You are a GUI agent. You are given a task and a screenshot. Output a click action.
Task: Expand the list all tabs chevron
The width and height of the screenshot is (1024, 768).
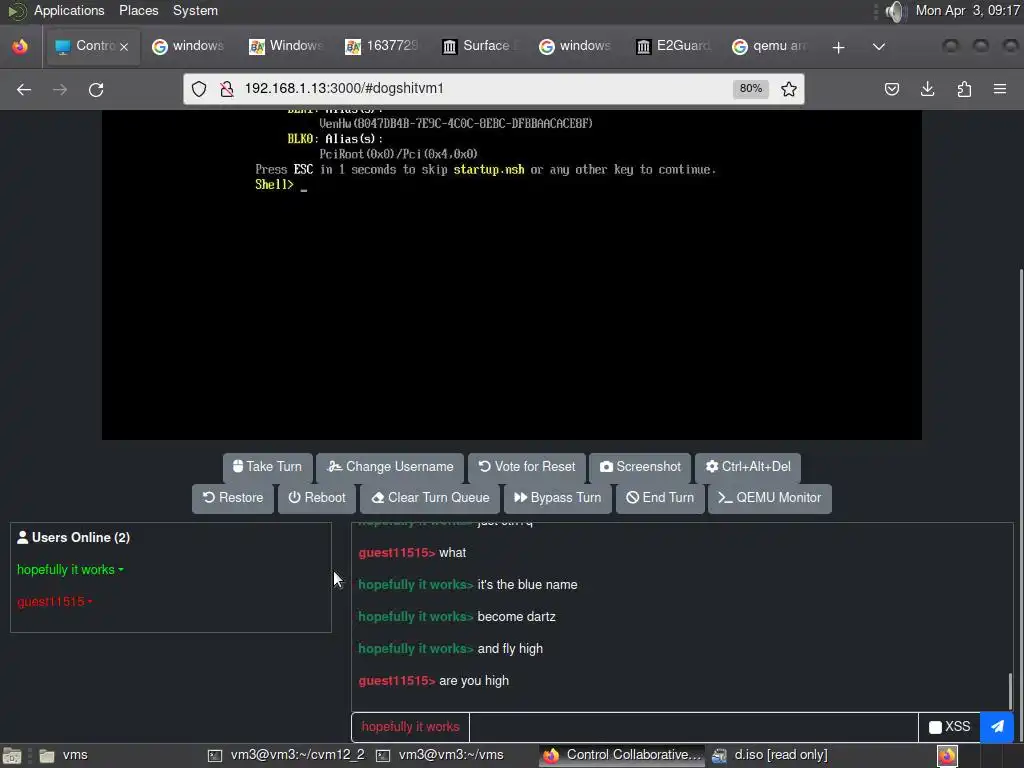tap(879, 47)
